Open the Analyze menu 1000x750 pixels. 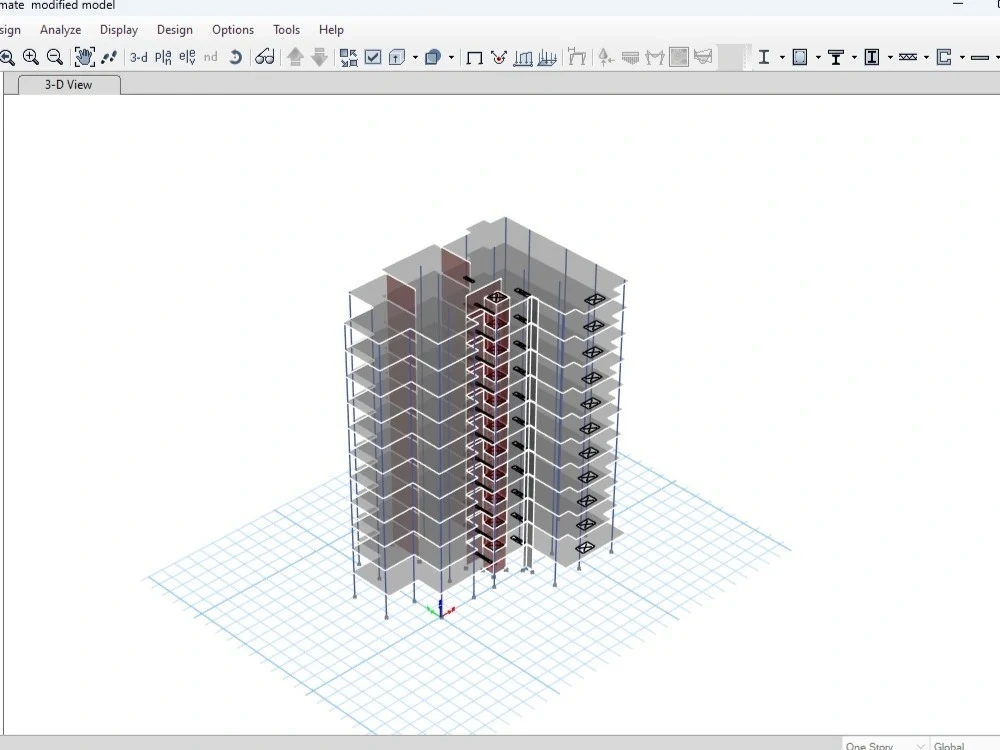point(61,30)
